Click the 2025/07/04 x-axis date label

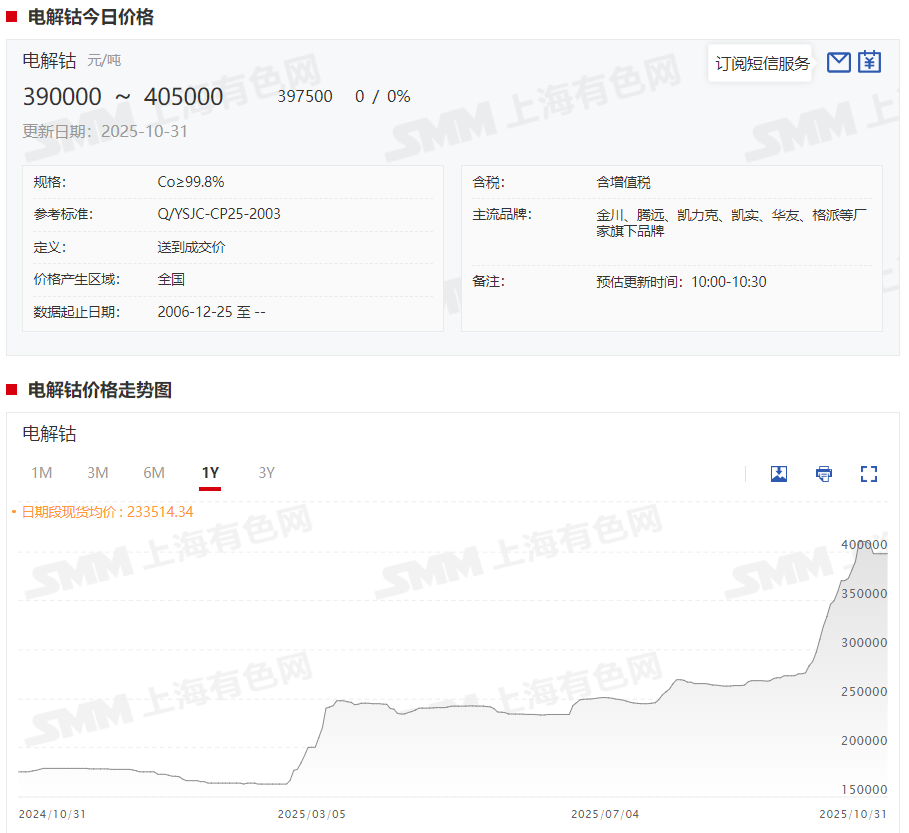pyautogui.click(x=605, y=814)
